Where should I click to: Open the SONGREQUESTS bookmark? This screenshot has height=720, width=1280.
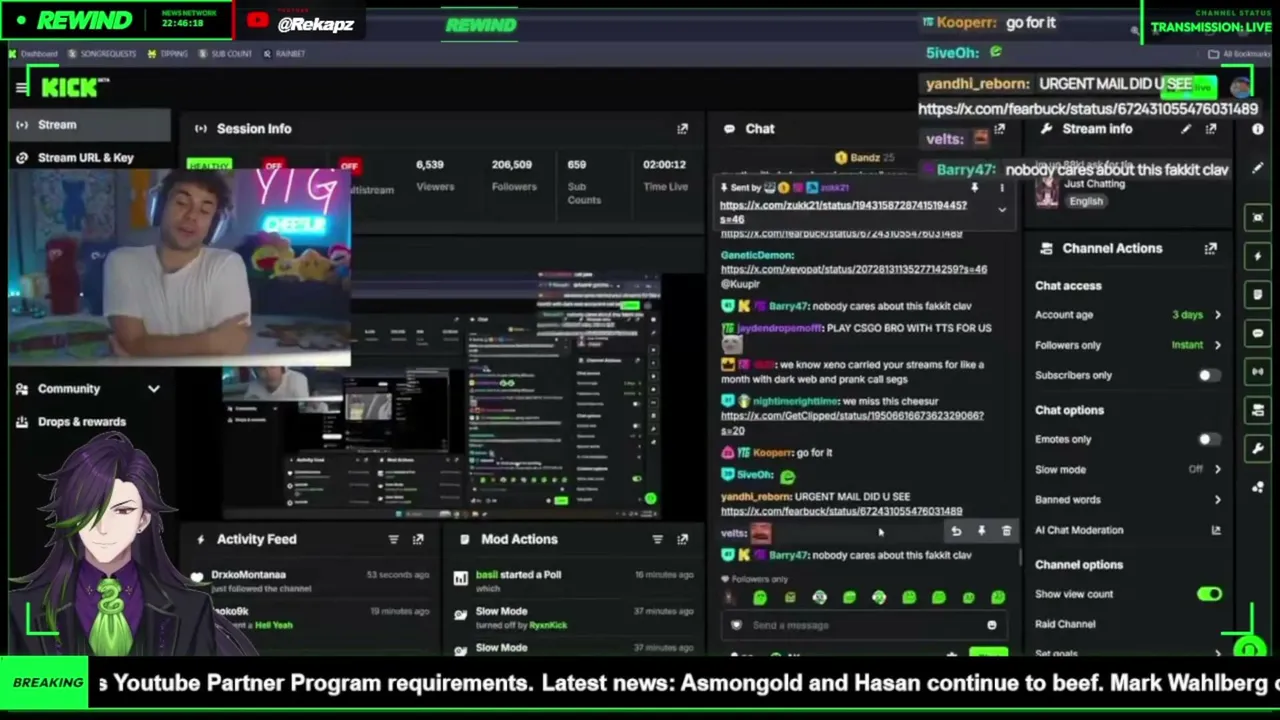pyautogui.click(x=102, y=54)
